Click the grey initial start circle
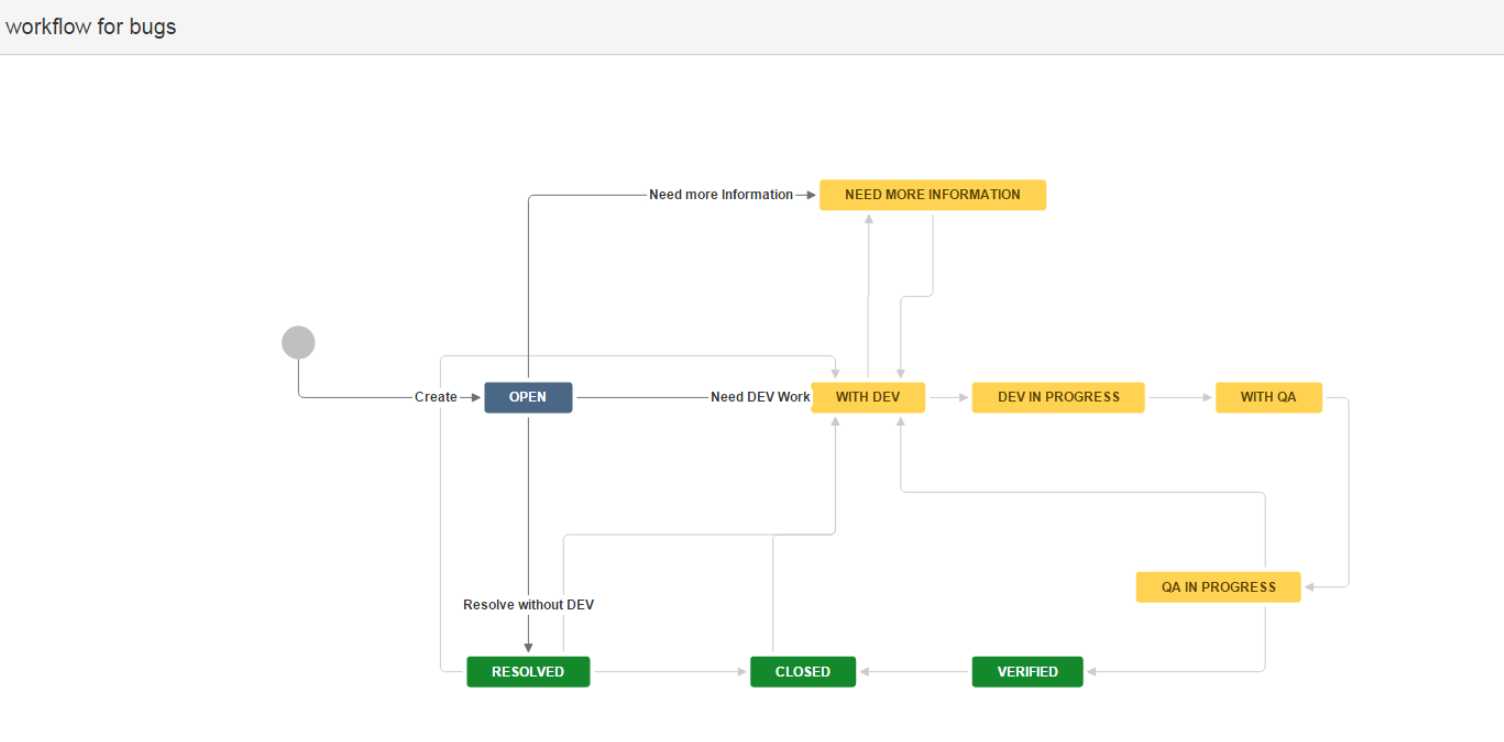Screen dimensions: 1504x742 coord(298,342)
